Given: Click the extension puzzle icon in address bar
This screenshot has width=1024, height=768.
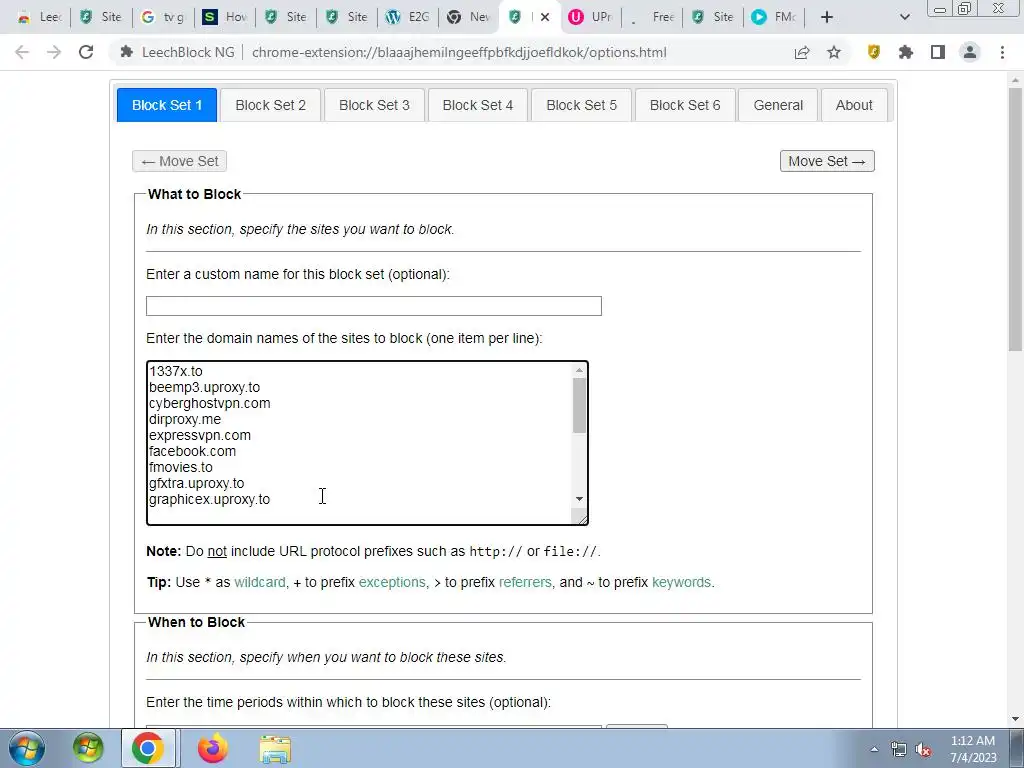Looking at the screenshot, I should [127, 52].
